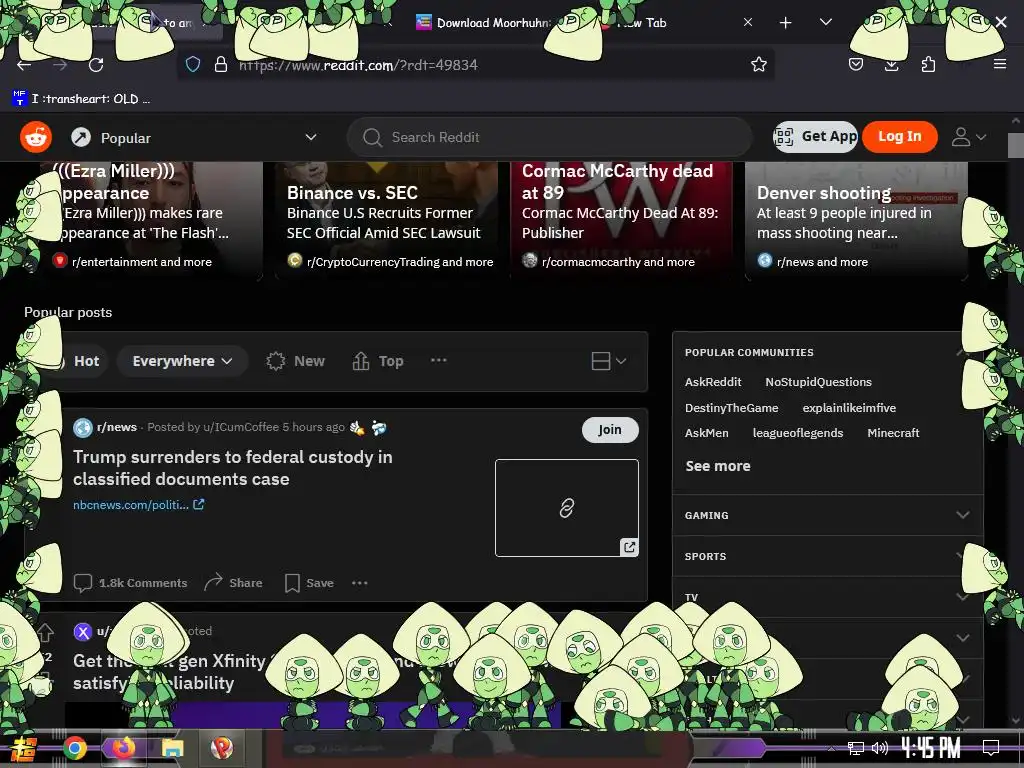Open the notification center icon
The width and height of the screenshot is (1024, 768).
991,748
